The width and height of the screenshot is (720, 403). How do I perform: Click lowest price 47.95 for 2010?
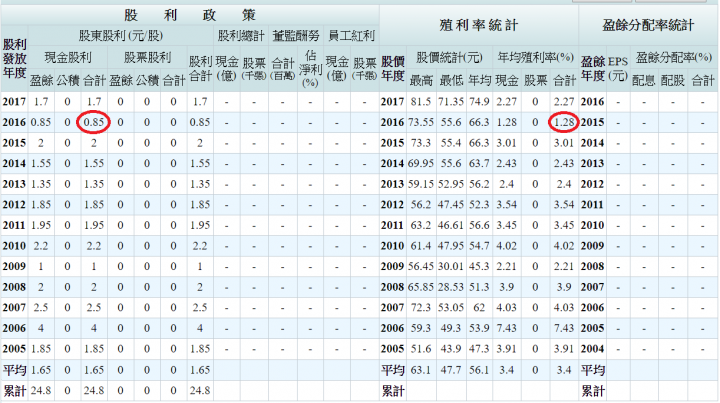(451, 246)
